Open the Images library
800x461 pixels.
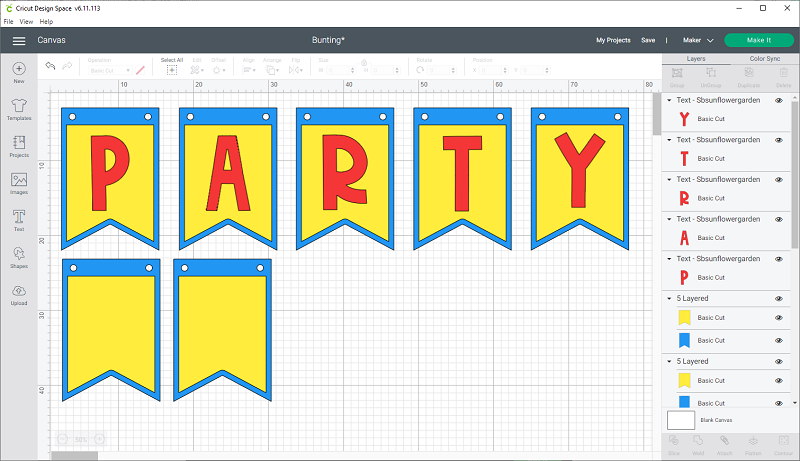(x=18, y=183)
